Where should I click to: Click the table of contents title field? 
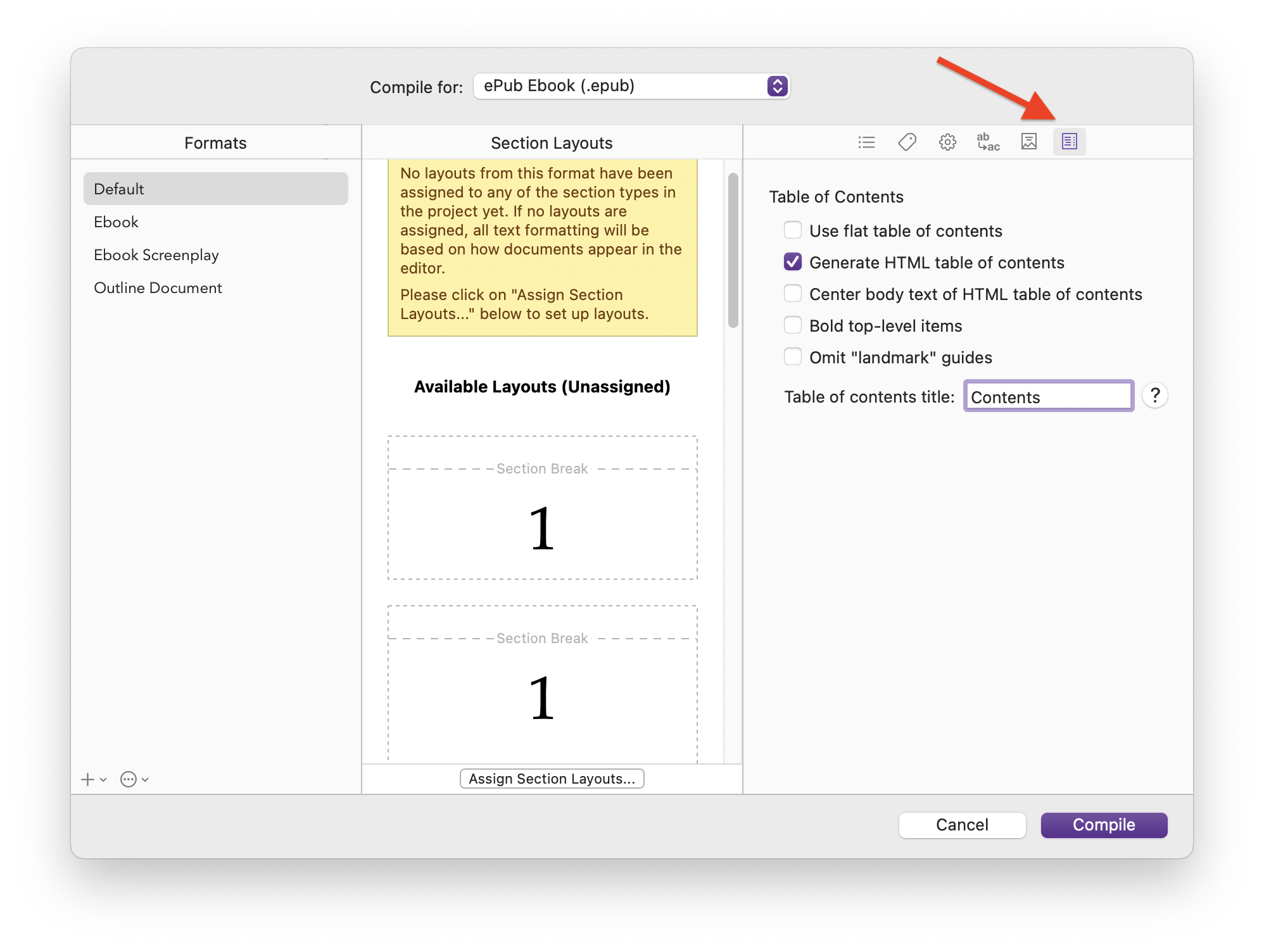coord(1048,397)
